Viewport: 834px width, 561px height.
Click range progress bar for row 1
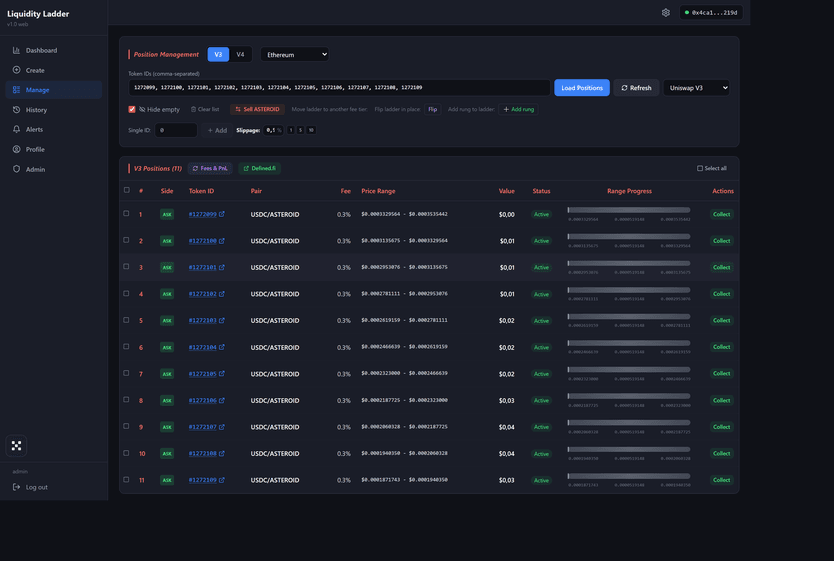[629, 210]
